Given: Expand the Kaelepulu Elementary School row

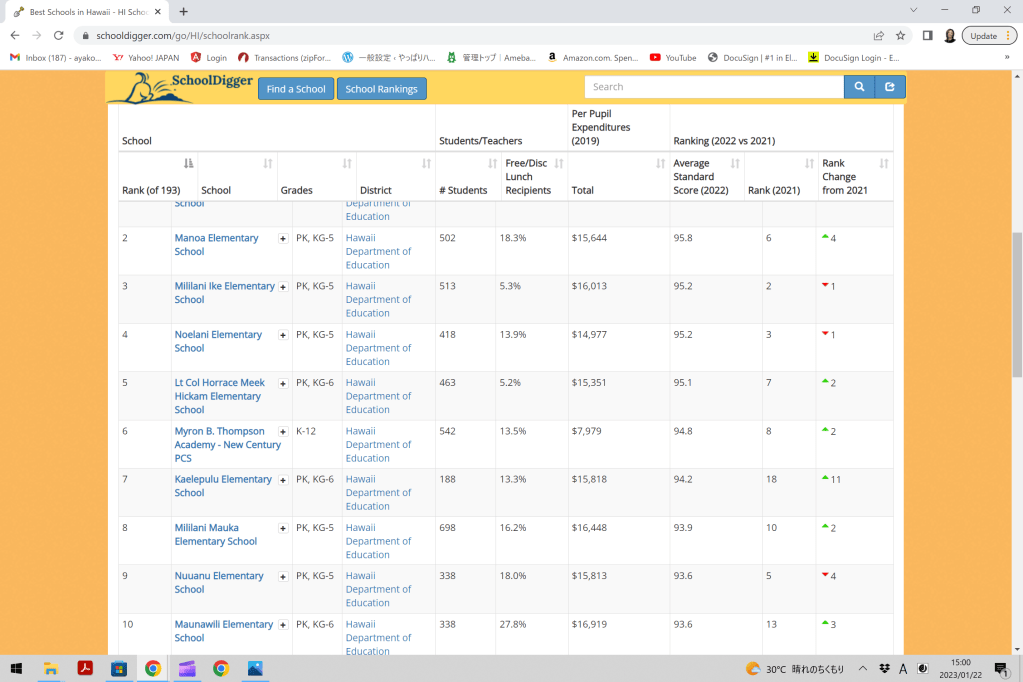Looking at the screenshot, I should 283,480.
